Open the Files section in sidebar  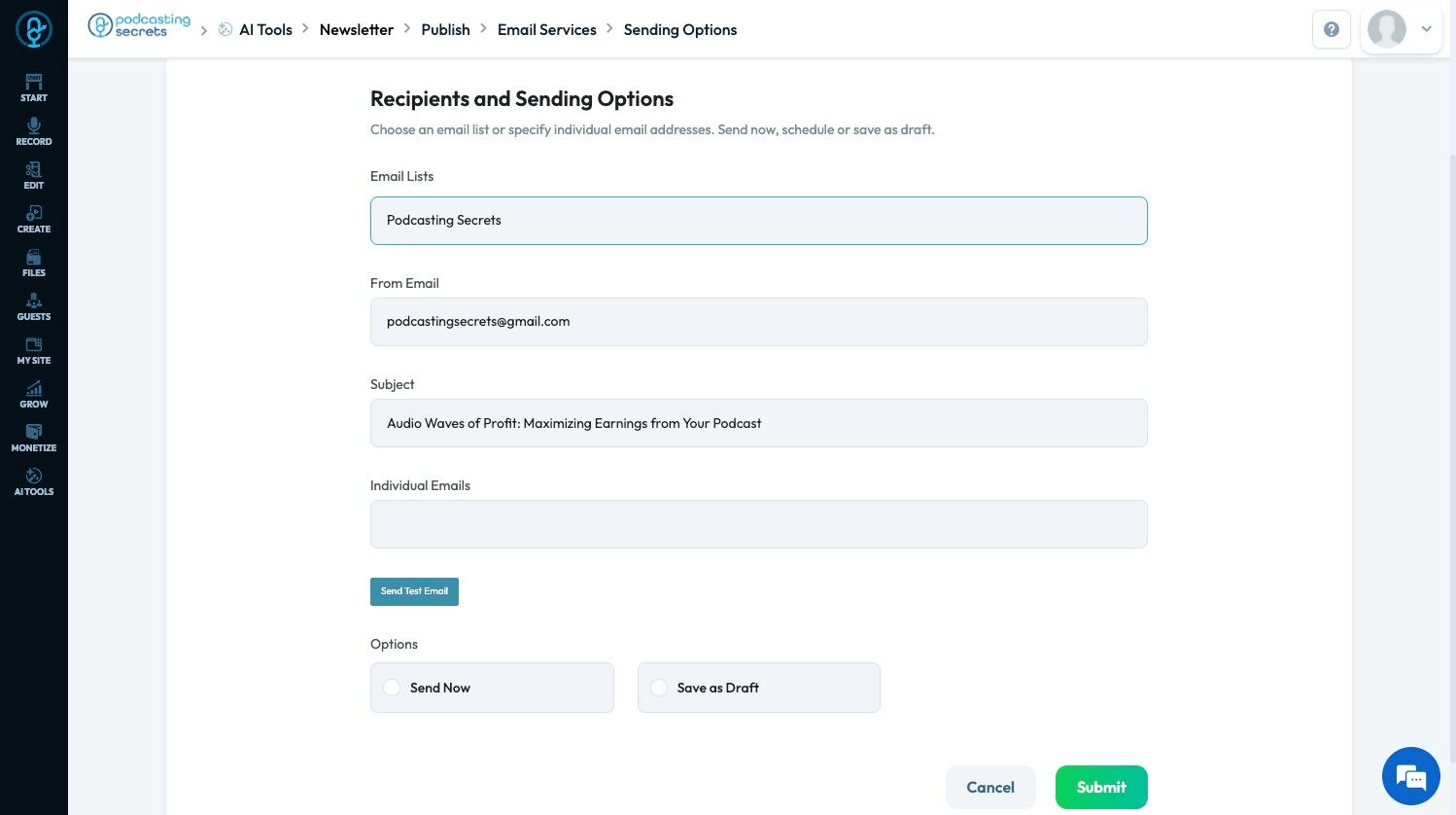point(34,263)
